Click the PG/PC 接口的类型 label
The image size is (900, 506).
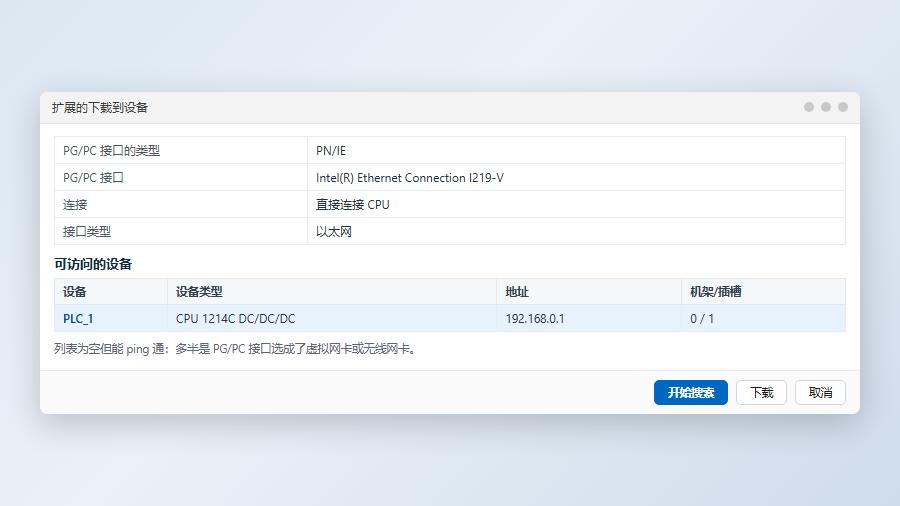(111, 150)
